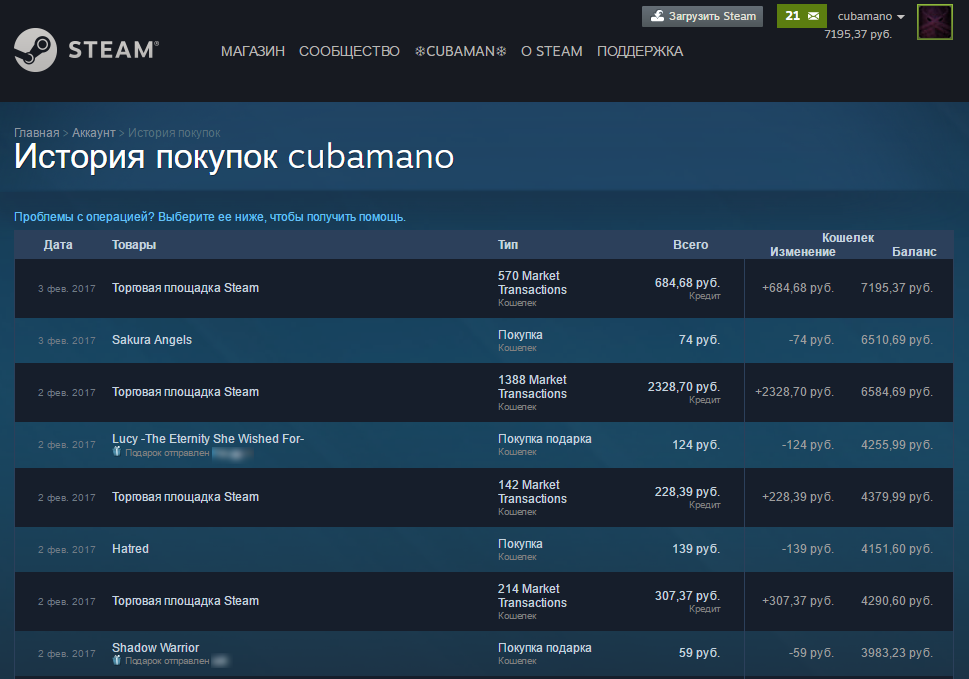This screenshot has width=969, height=679.
Task: Go to Аккаунт breadcrumb link
Action: [x=93, y=133]
